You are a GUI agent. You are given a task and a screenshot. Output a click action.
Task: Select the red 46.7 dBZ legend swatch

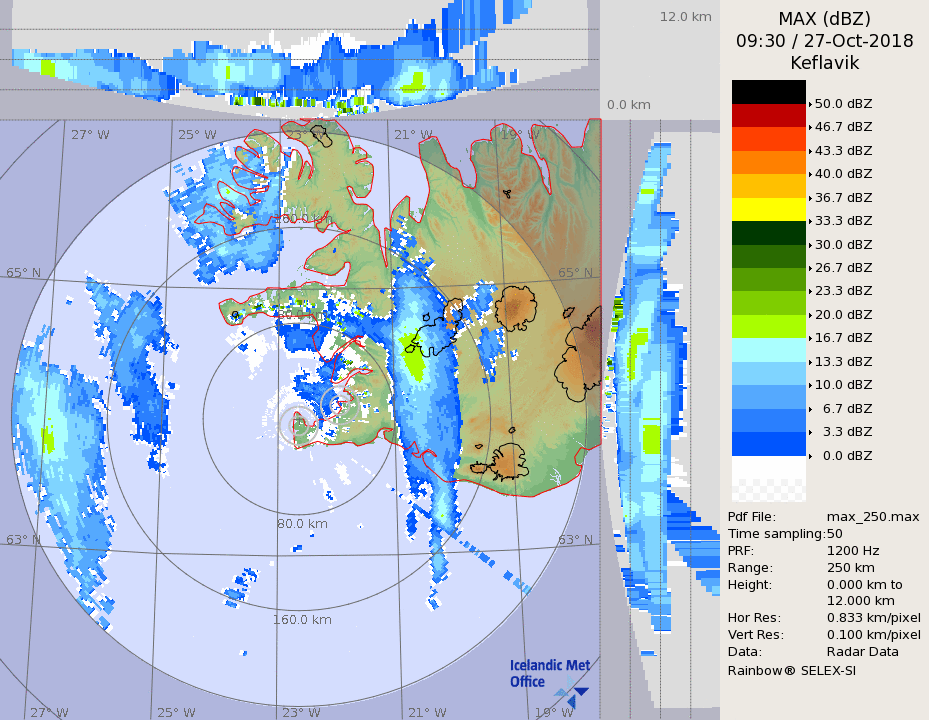click(x=768, y=115)
